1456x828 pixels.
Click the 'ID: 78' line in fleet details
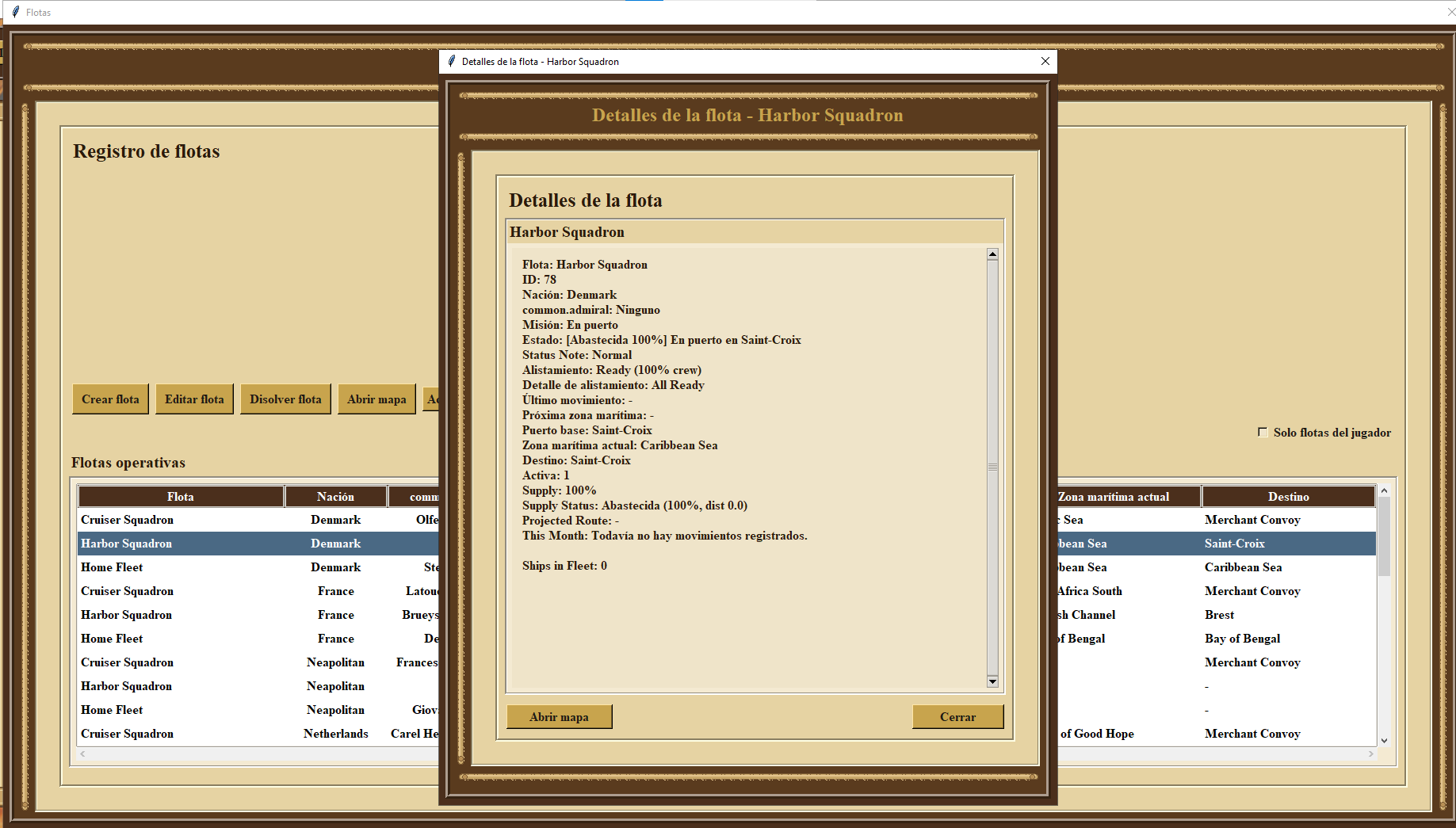click(x=539, y=280)
